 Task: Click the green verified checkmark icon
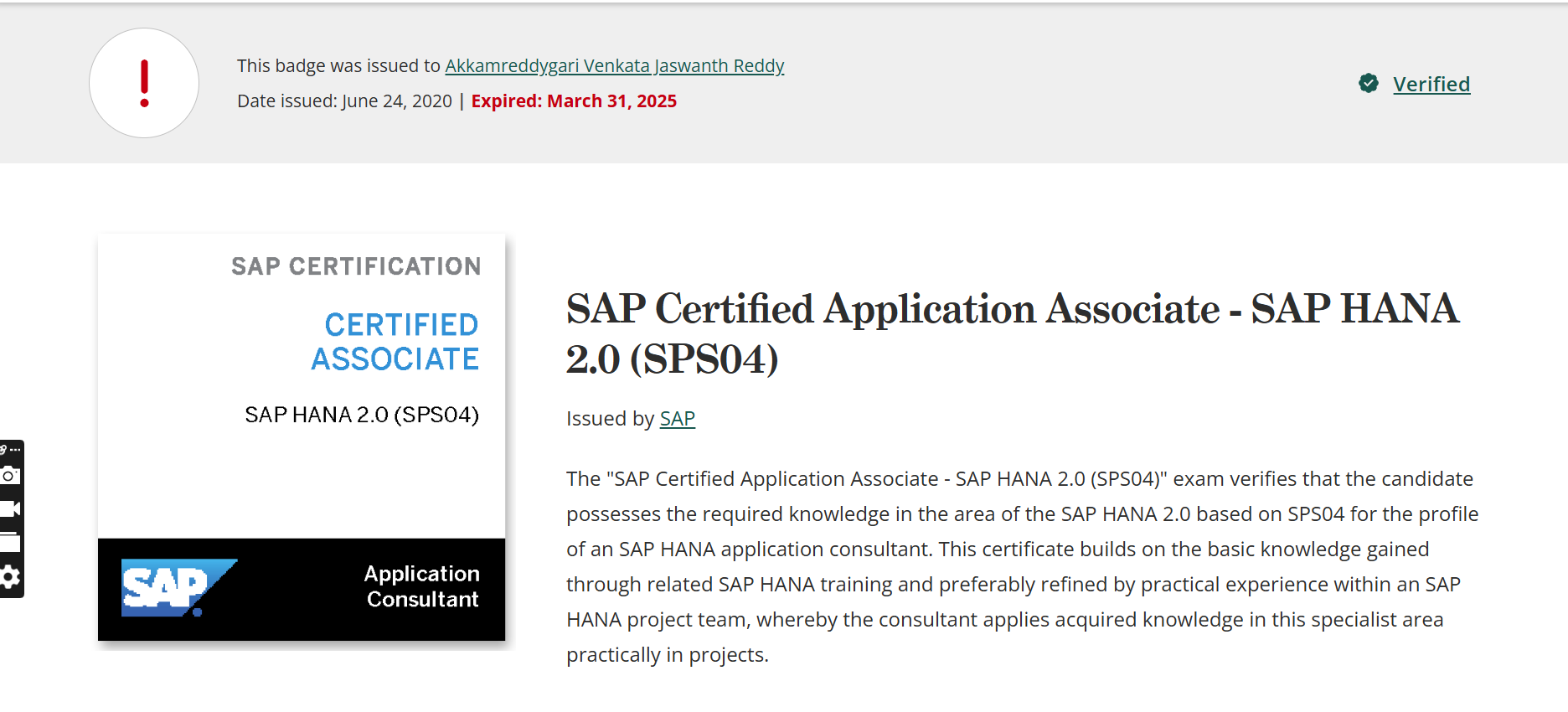tap(1369, 84)
